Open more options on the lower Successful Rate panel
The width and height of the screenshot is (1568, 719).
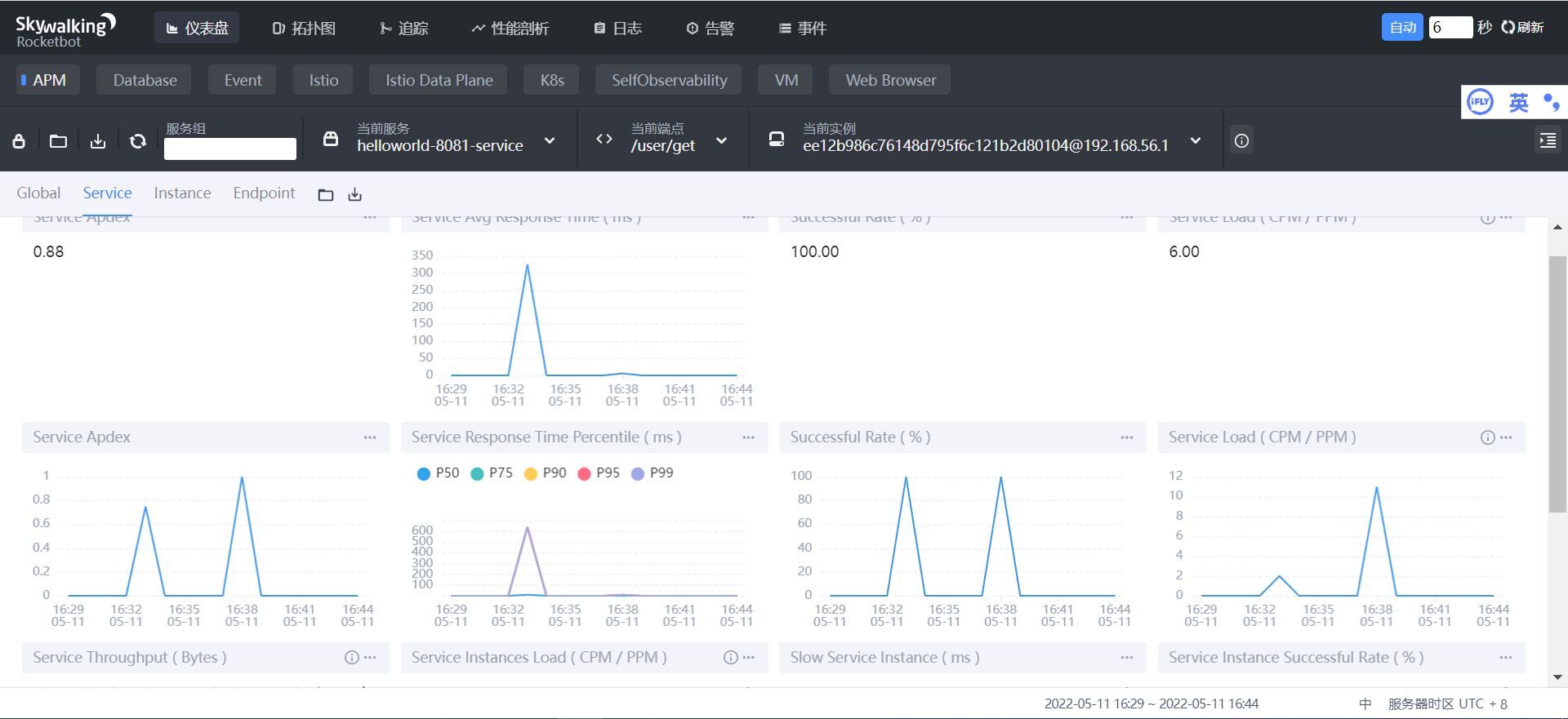pyautogui.click(x=1127, y=437)
